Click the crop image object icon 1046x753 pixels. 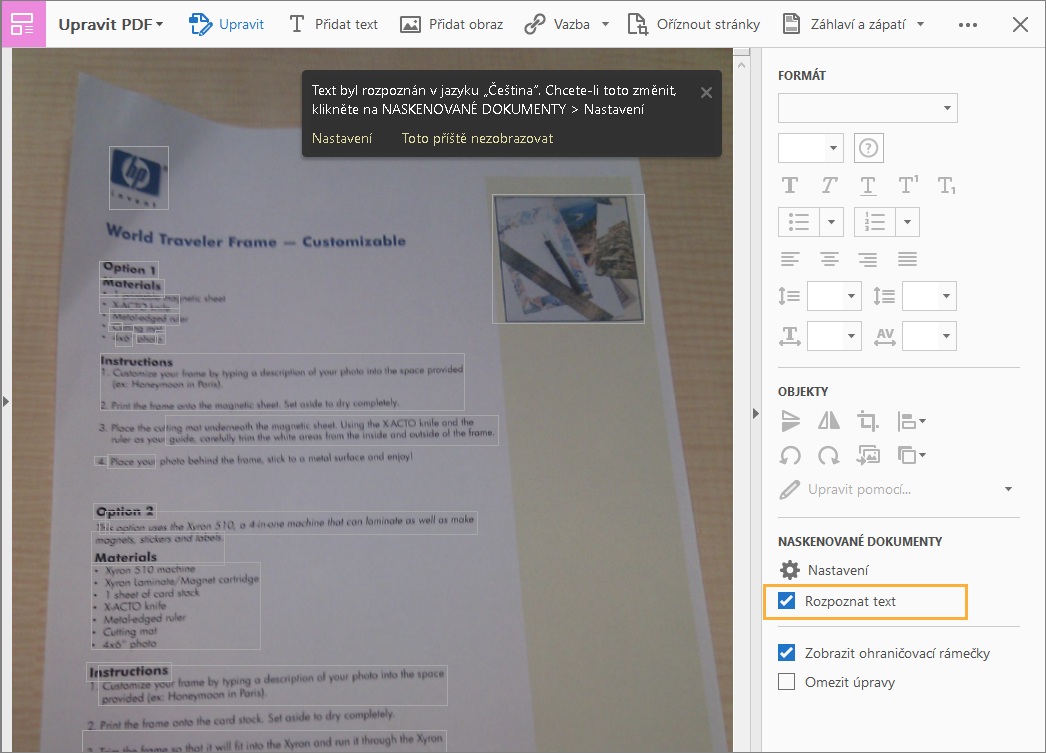click(x=868, y=421)
